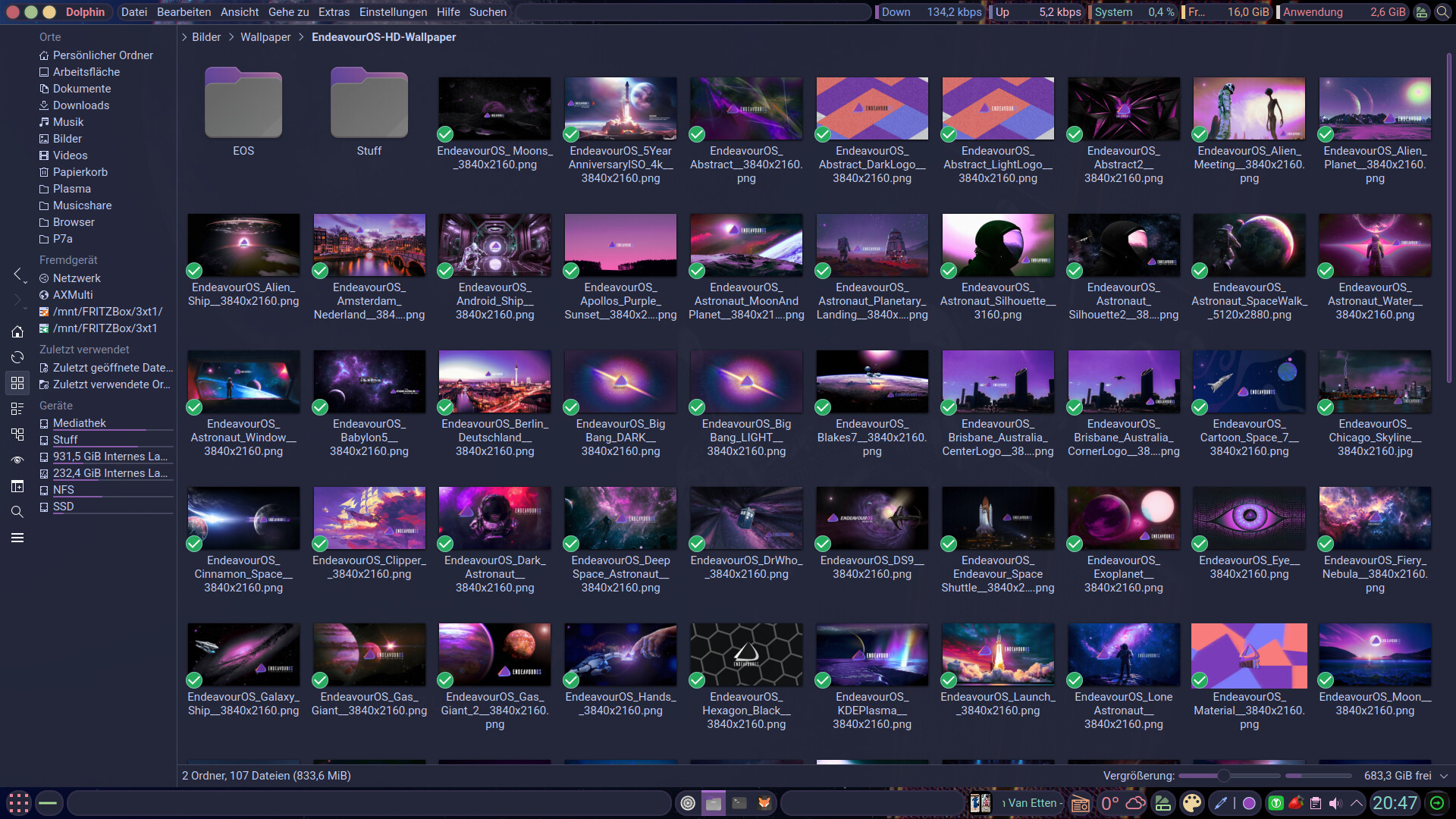Select EndeavourOS_Hexagon_Black thumbnail

tap(746, 654)
